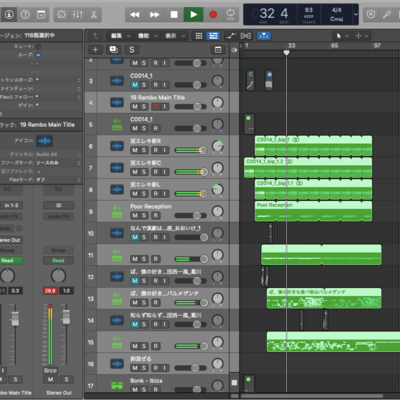400x400 pixels.
Task: Click the track icon in the inspector
Action: (x=44, y=141)
